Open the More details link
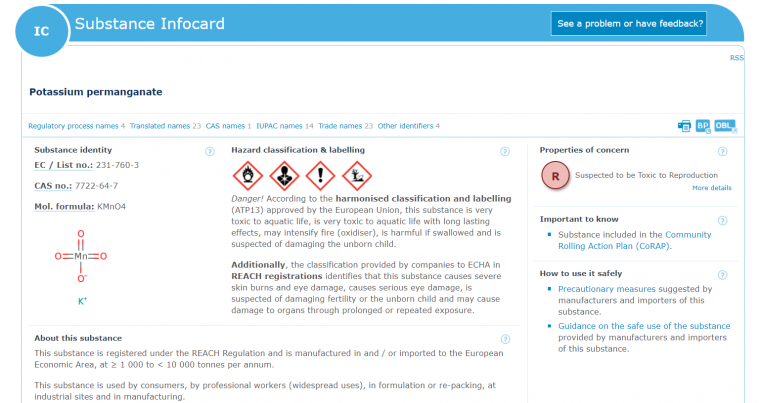This screenshot has width=760, height=403. (711, 188)
